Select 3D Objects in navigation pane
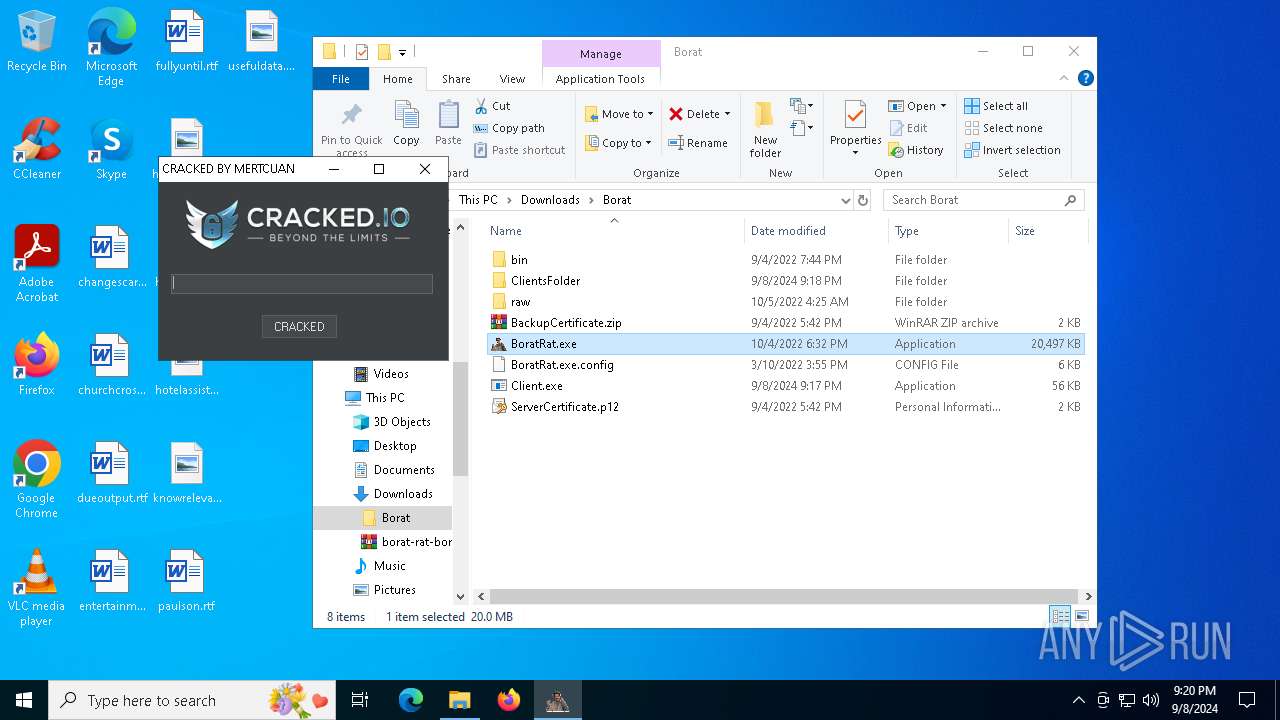Screen dimensions: 1280x720 tap(402, 422)
